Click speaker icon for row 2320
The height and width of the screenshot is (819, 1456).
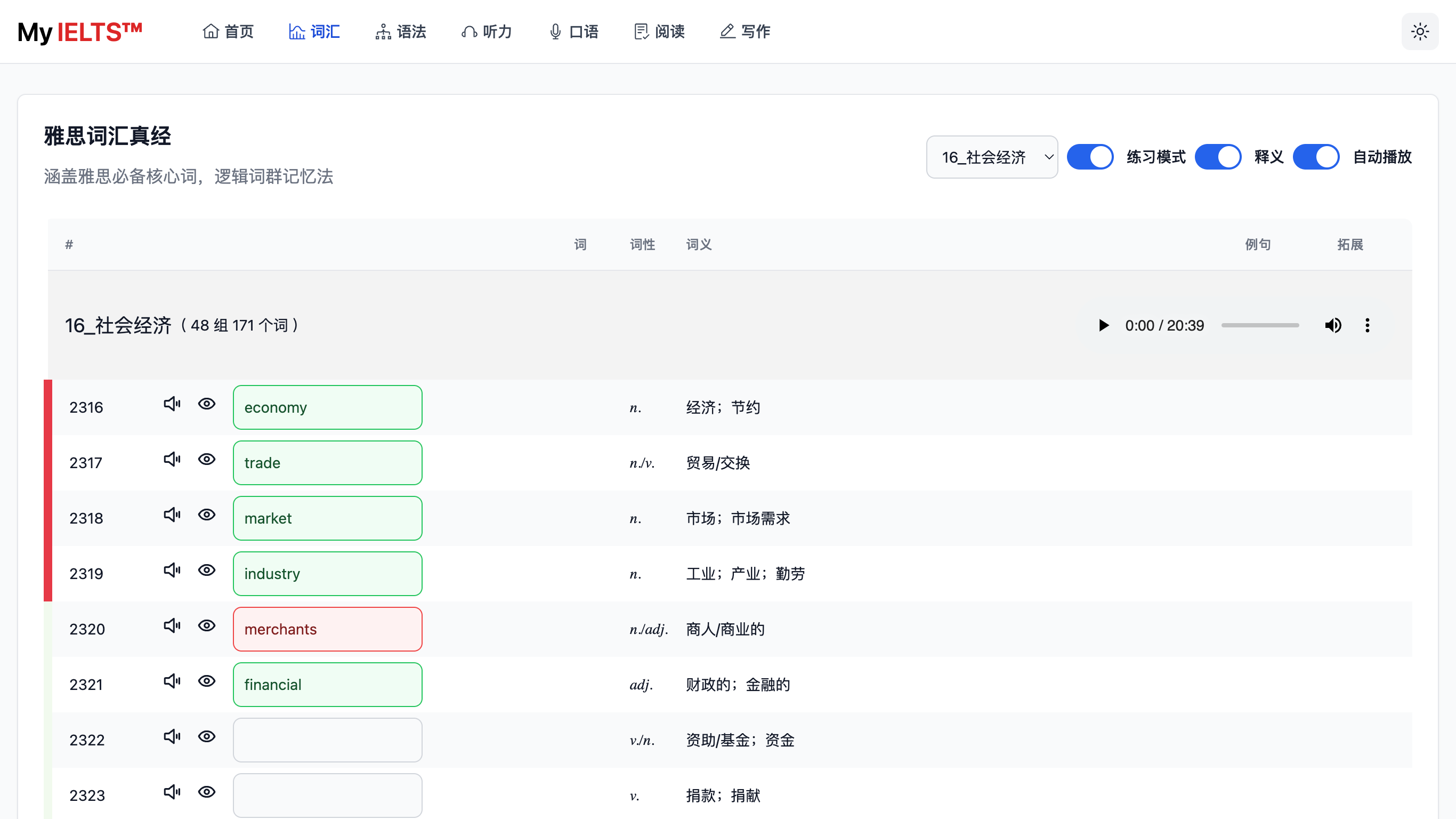point(172,625)
